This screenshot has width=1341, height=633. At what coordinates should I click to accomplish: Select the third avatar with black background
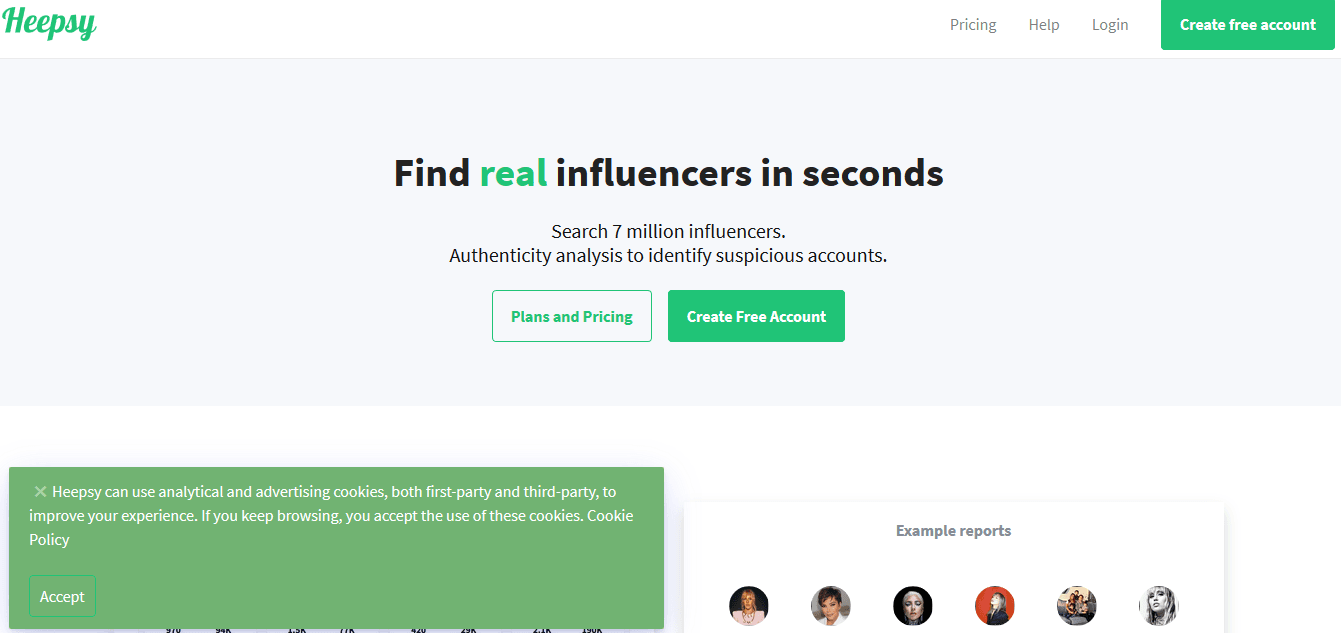click(913, 606)
